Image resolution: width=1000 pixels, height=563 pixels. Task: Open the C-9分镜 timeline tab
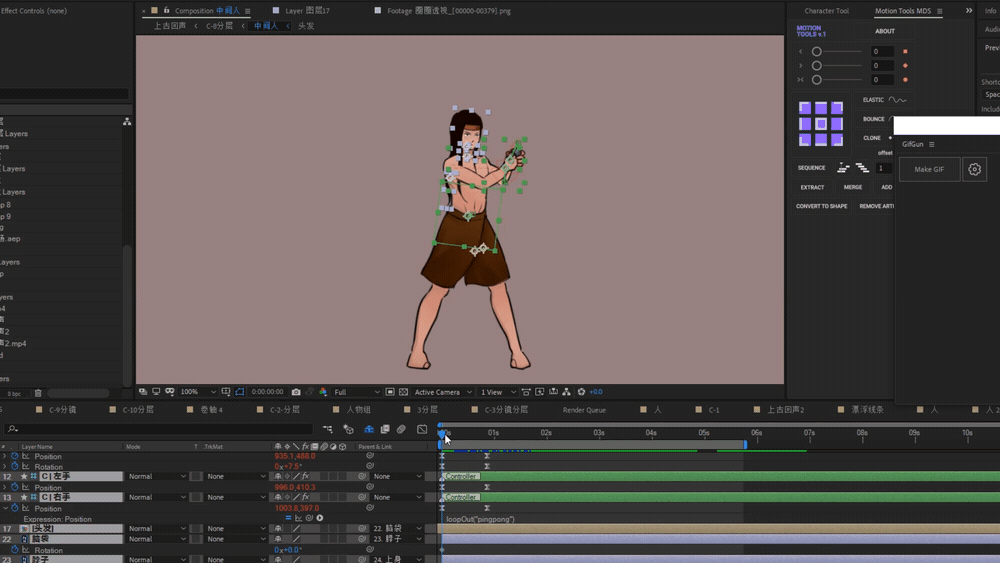pyautogui.click(x=62, y=410)
